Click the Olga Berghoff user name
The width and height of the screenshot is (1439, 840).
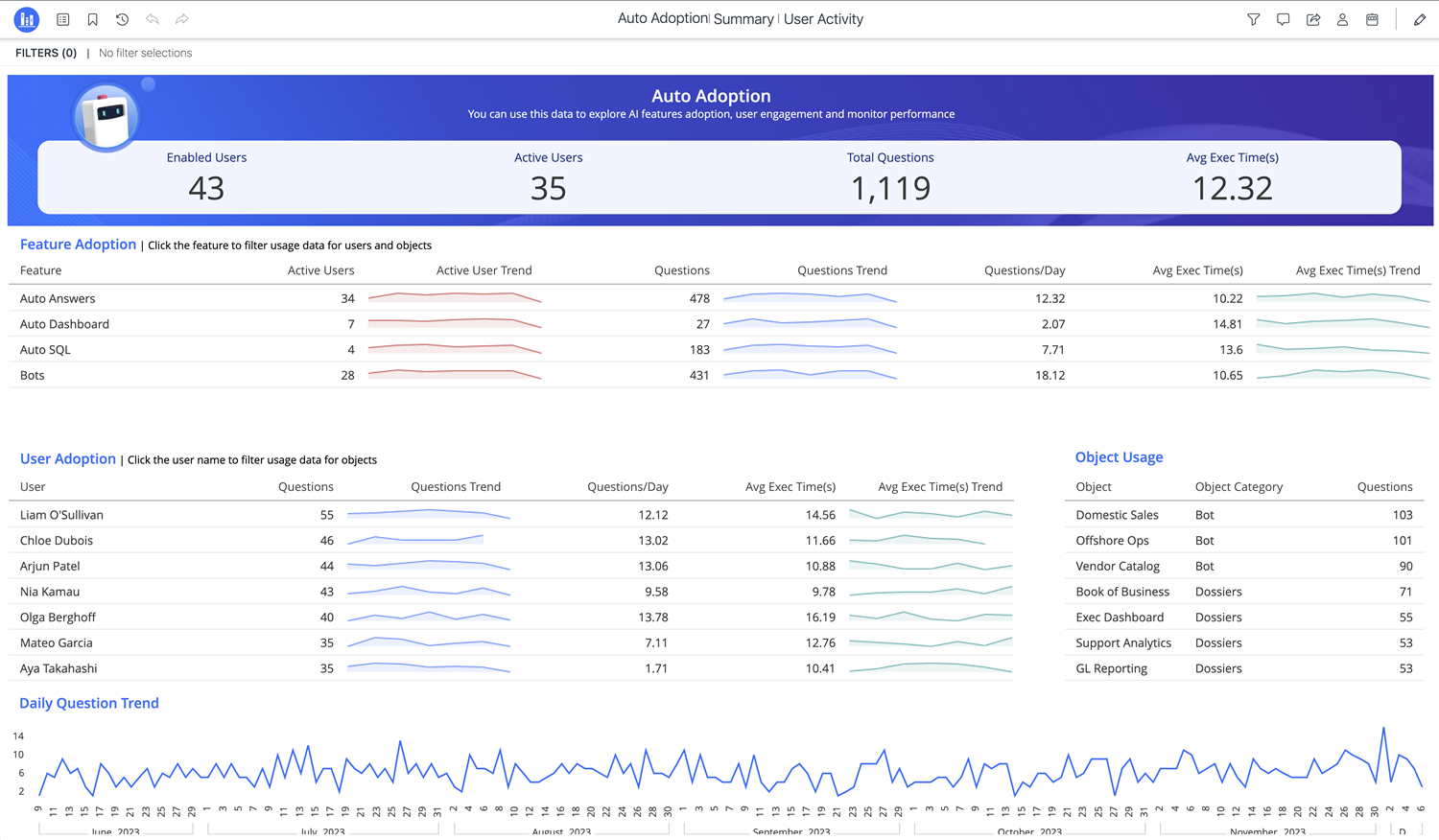[58, 618]
